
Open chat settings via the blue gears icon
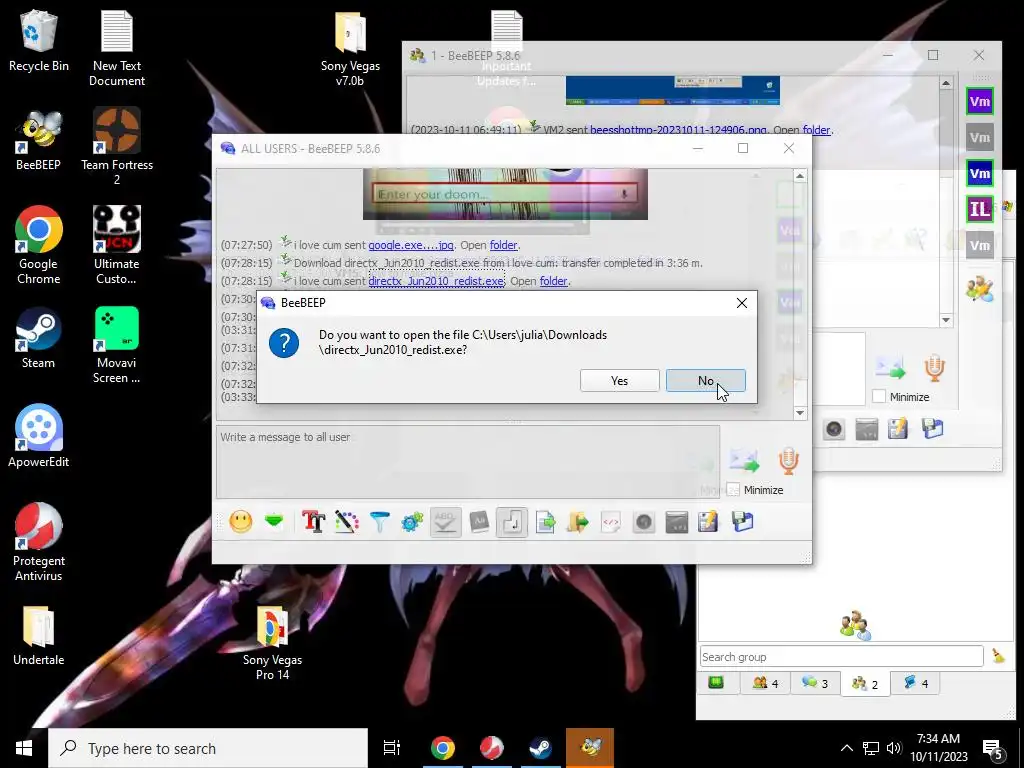click(412, 522)
